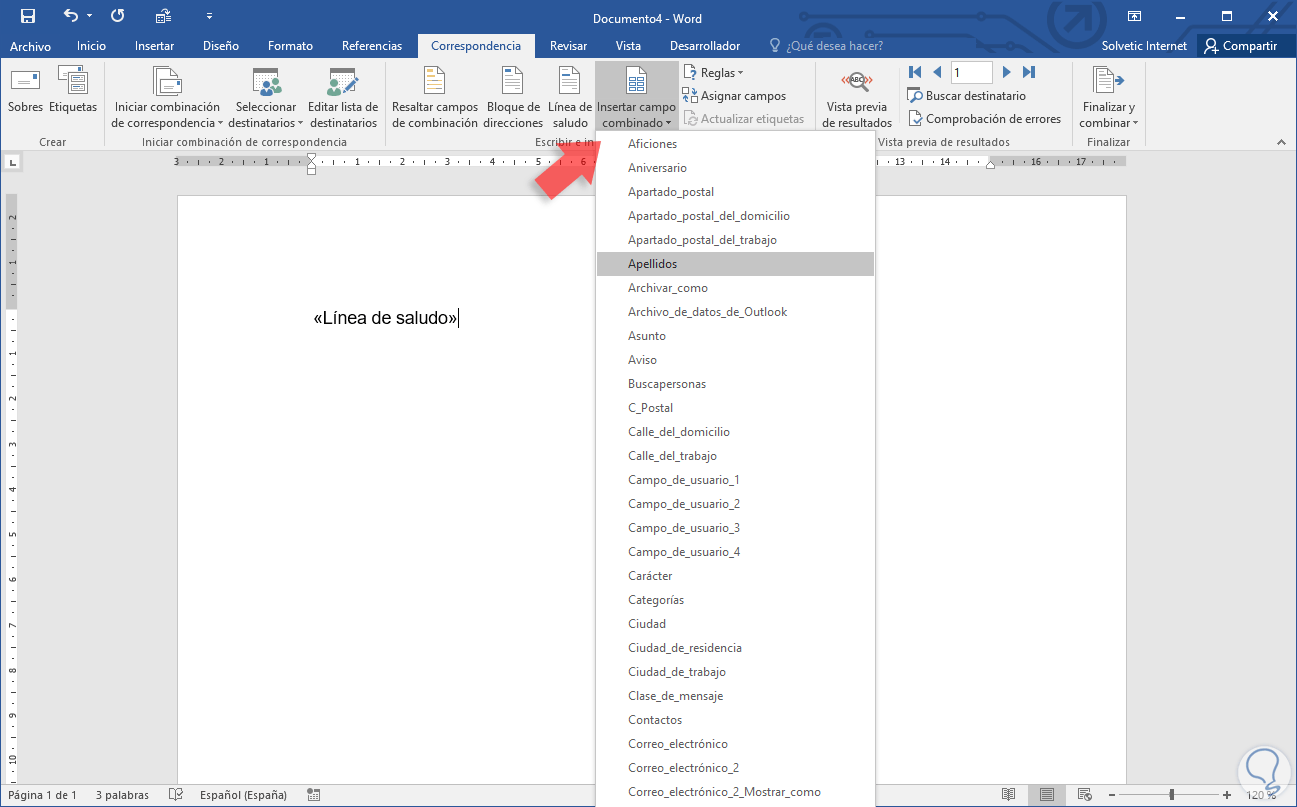Click the Save icon in title bar
The height and width of the screenshot is (807, 1297).
28,16
